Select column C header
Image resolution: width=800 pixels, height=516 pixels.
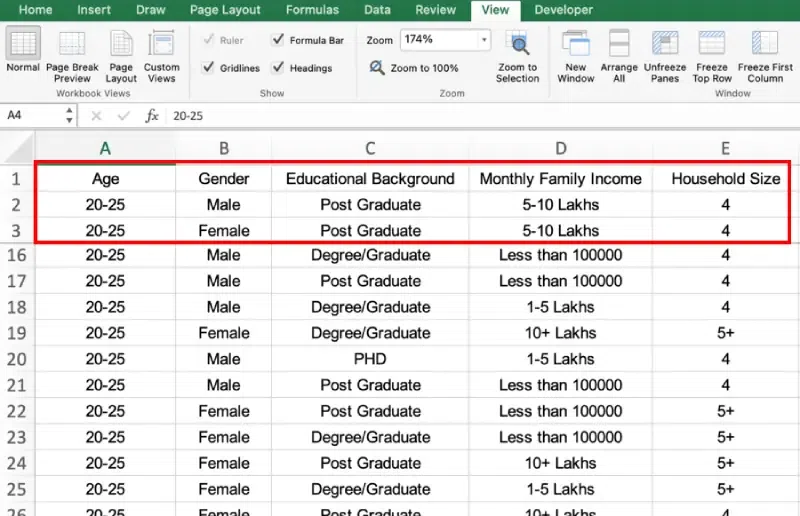370,149
